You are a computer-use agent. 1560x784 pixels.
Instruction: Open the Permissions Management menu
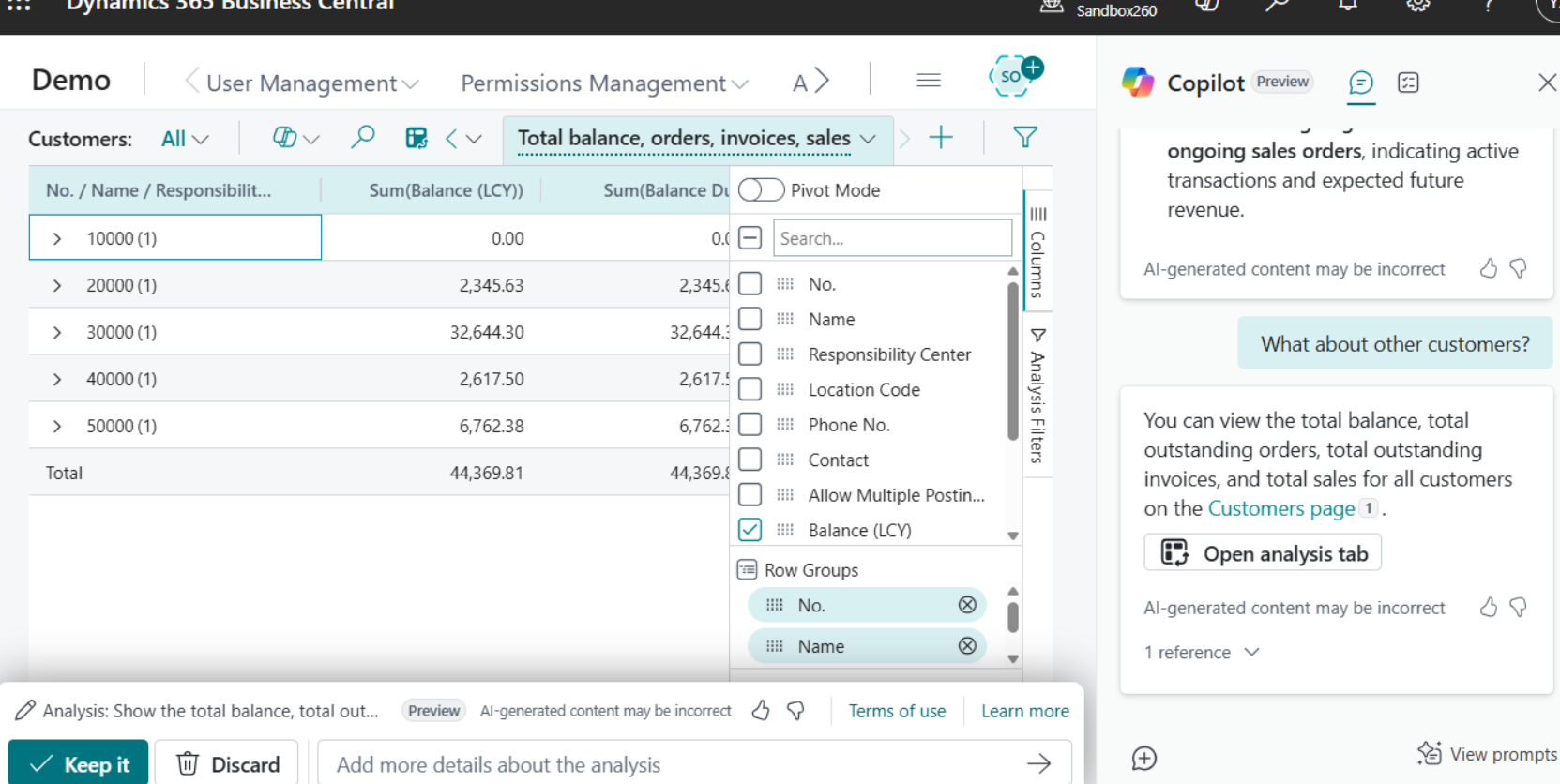pyautogui.click(x=605, y=83)
